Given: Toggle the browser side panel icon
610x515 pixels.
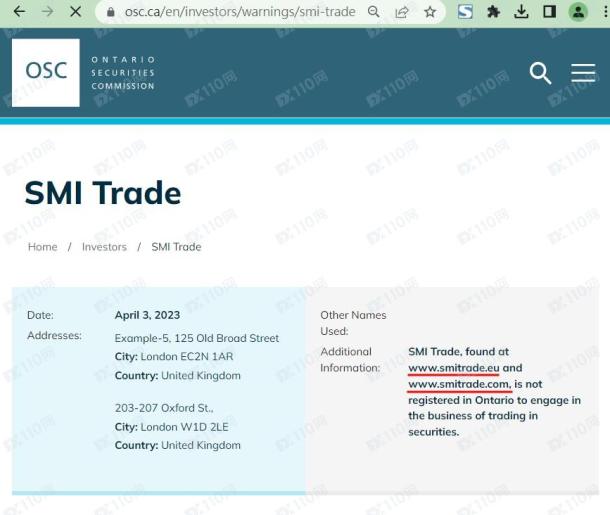Looking at the screenshot, I should (549, 12).
